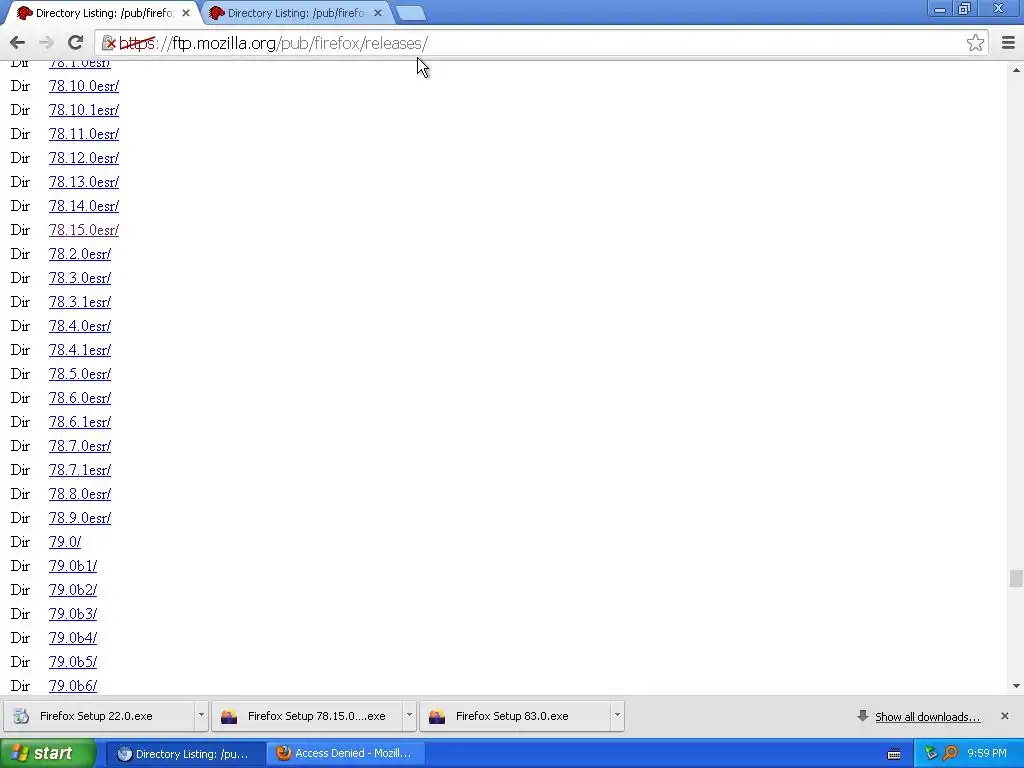Open a new tab with the new tab button
This screenshot has height=768, width=1024.
click(411, 13)
